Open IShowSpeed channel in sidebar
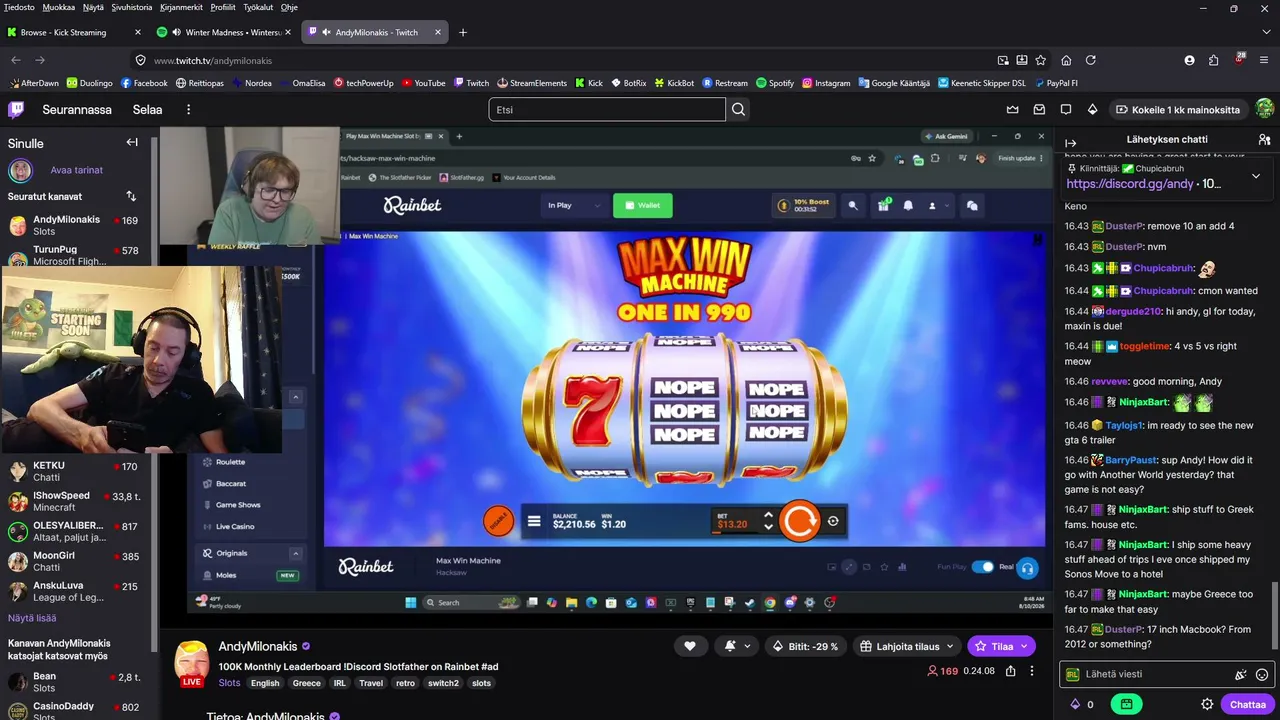This screenshot has width=1280, height=720. [x=76, y=502]
